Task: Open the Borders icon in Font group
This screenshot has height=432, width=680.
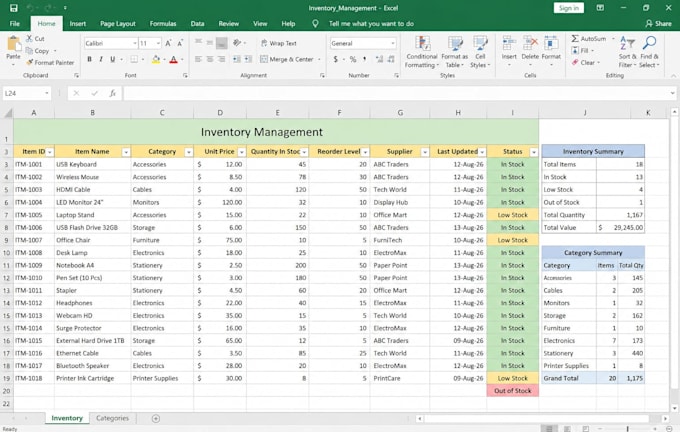Action: pyautogui.click(x=134, y=59)
